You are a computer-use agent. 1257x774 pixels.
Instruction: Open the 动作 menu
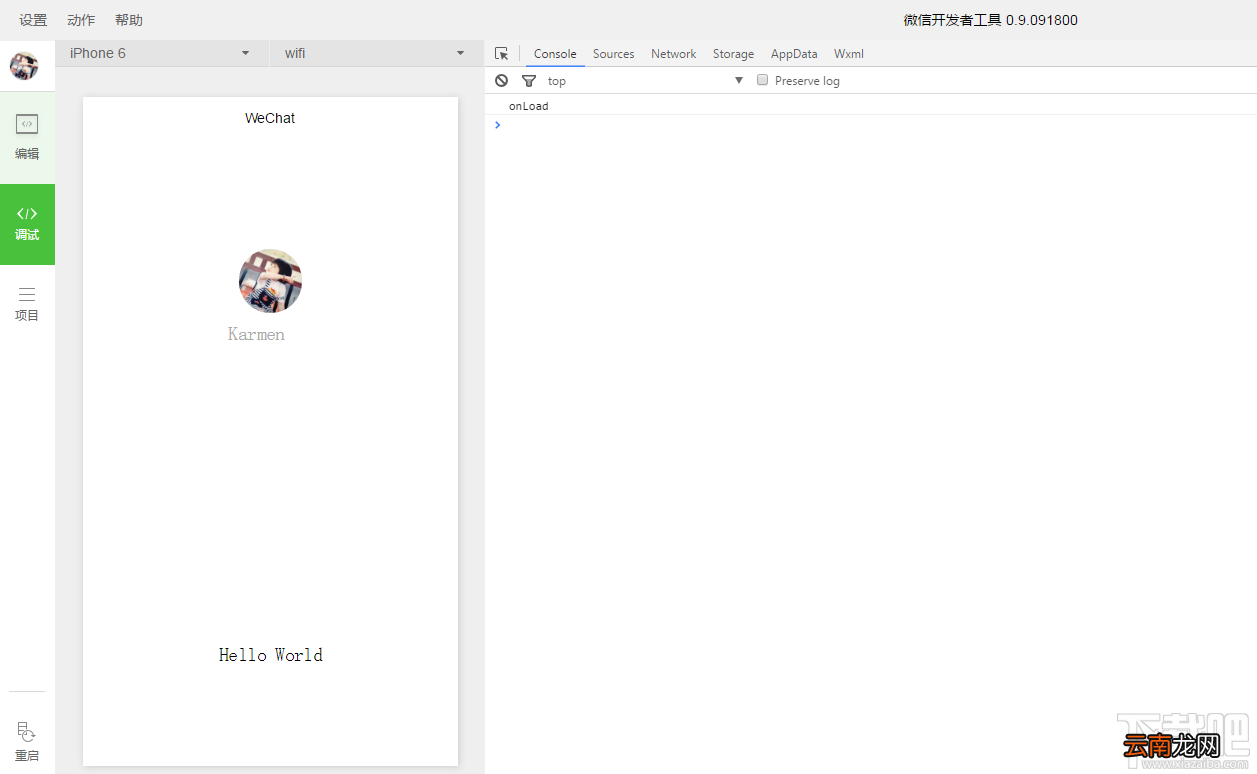tap(81, 20)
